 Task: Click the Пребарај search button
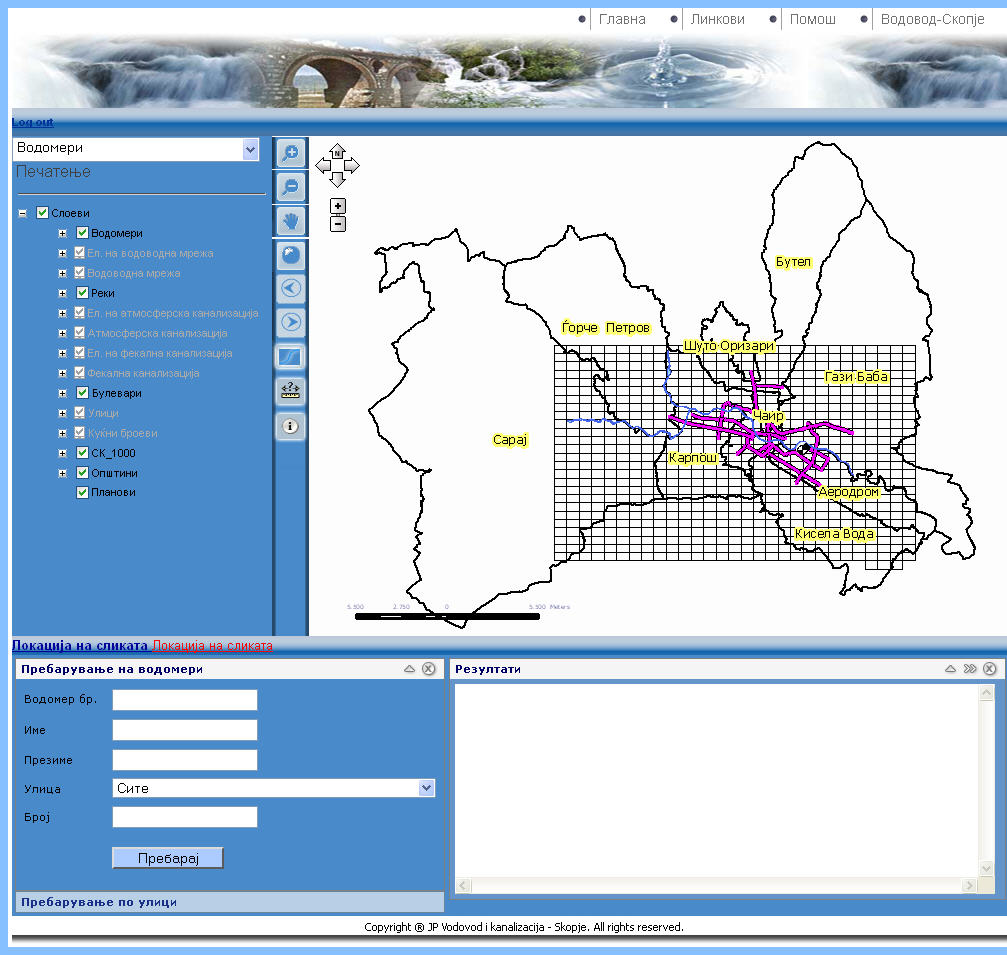tap(167, 857)
